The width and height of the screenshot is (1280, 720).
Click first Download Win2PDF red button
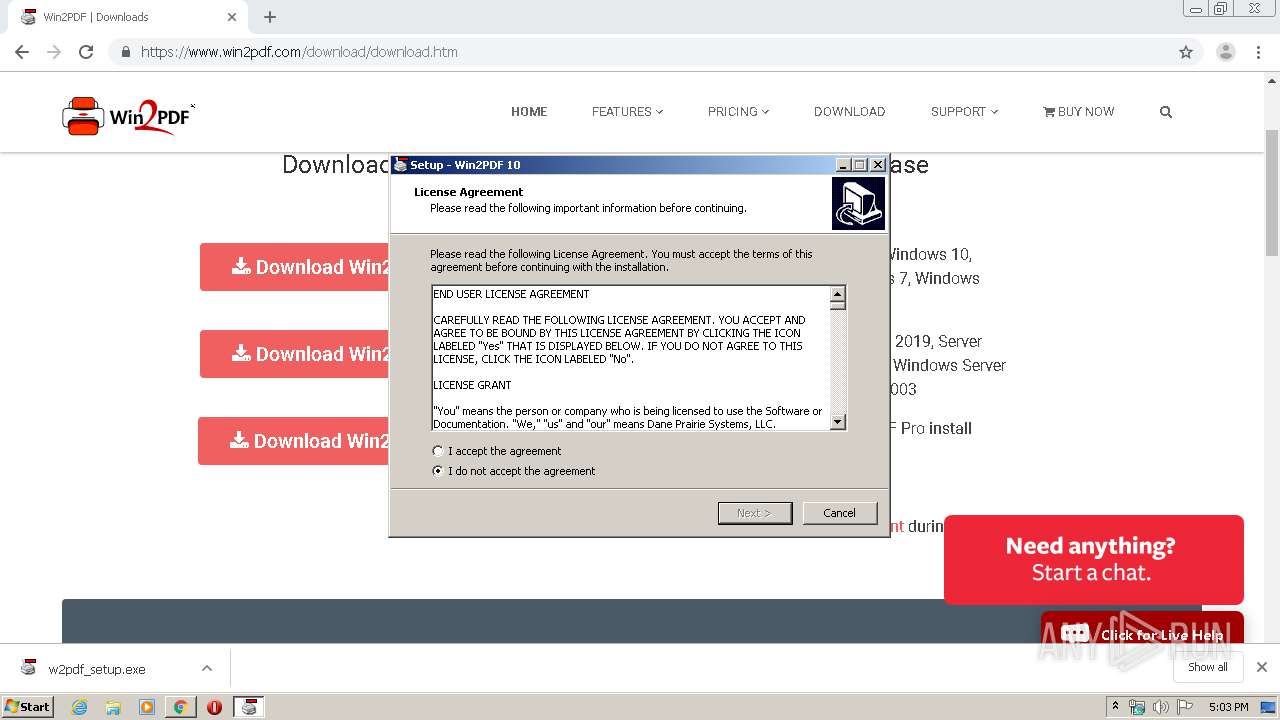tap(294, 267)
